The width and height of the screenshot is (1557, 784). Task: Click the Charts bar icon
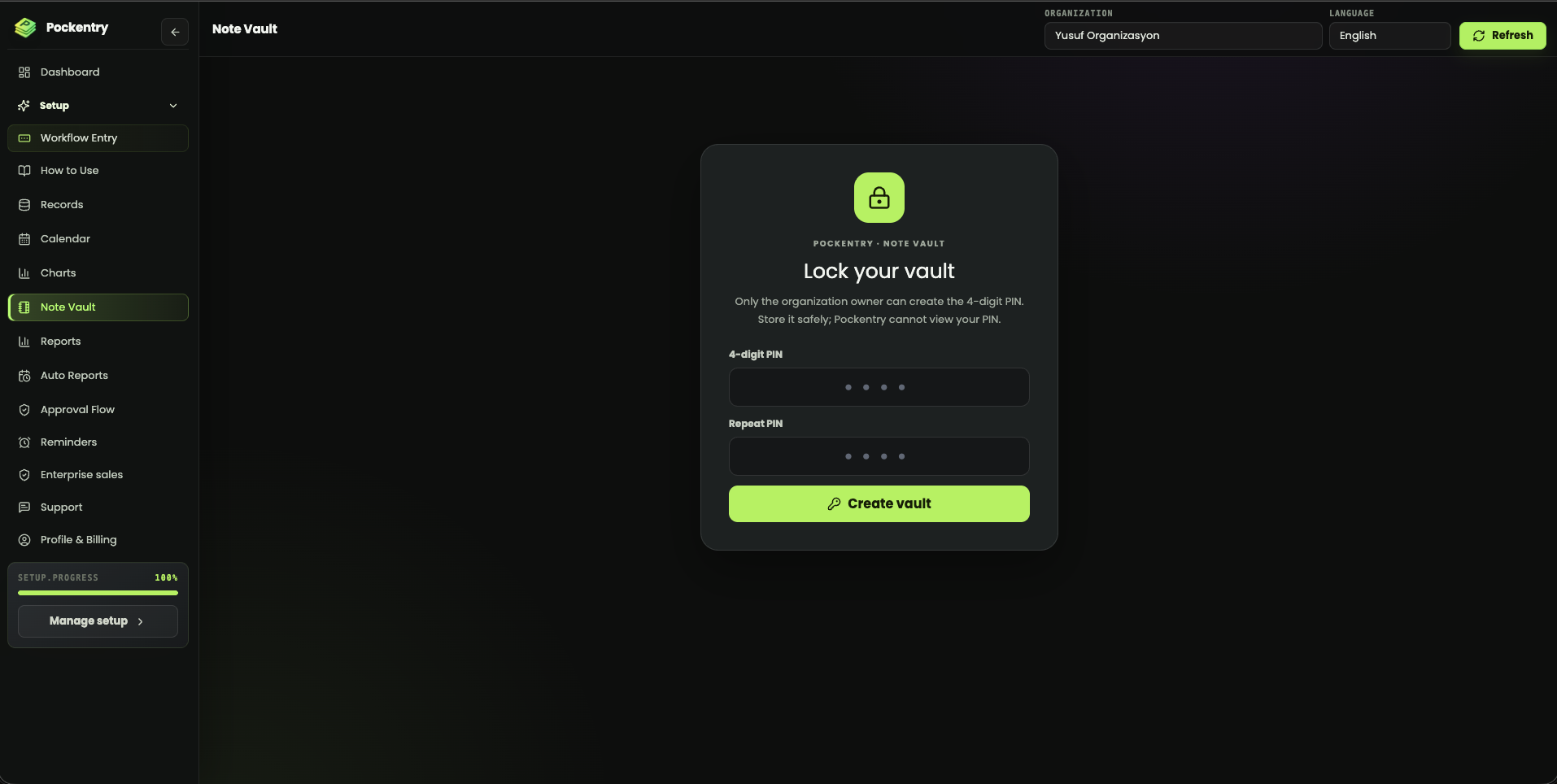24,273
